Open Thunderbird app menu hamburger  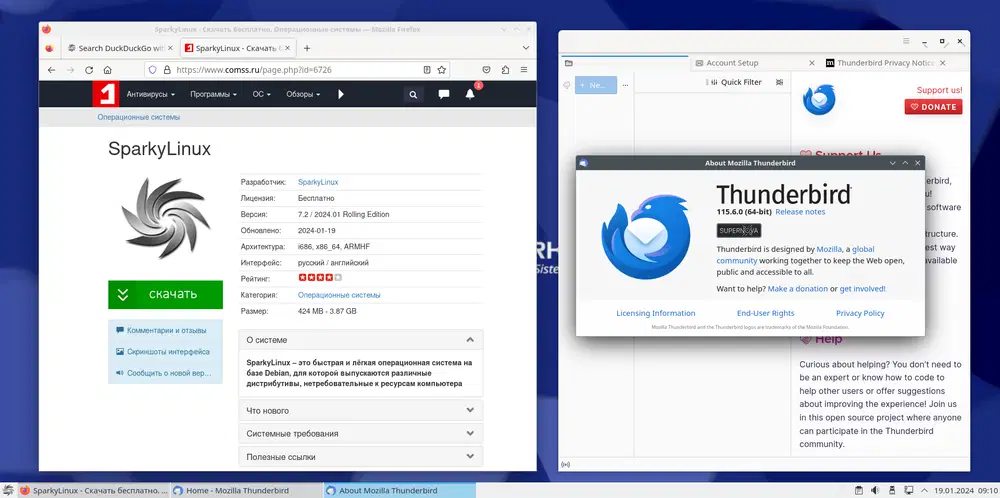906,41
